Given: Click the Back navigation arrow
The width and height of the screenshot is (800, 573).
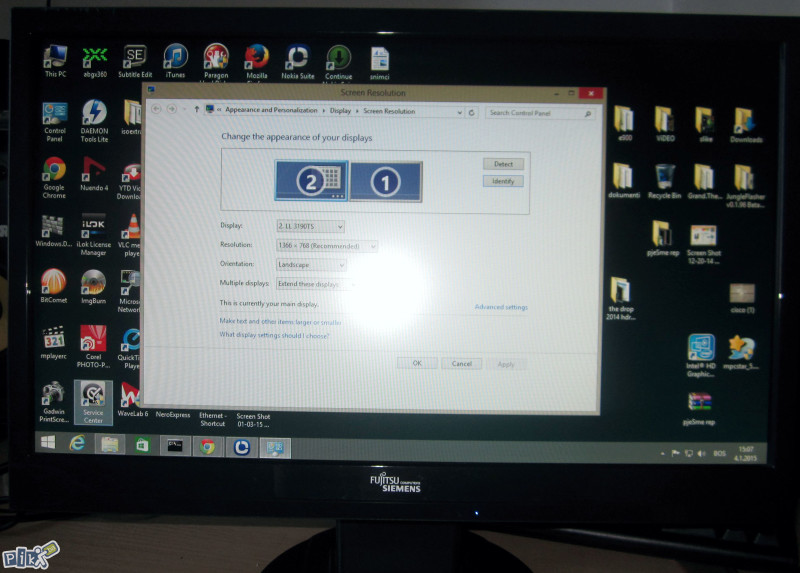Looking at the screenshot, I should pos(157,109).
